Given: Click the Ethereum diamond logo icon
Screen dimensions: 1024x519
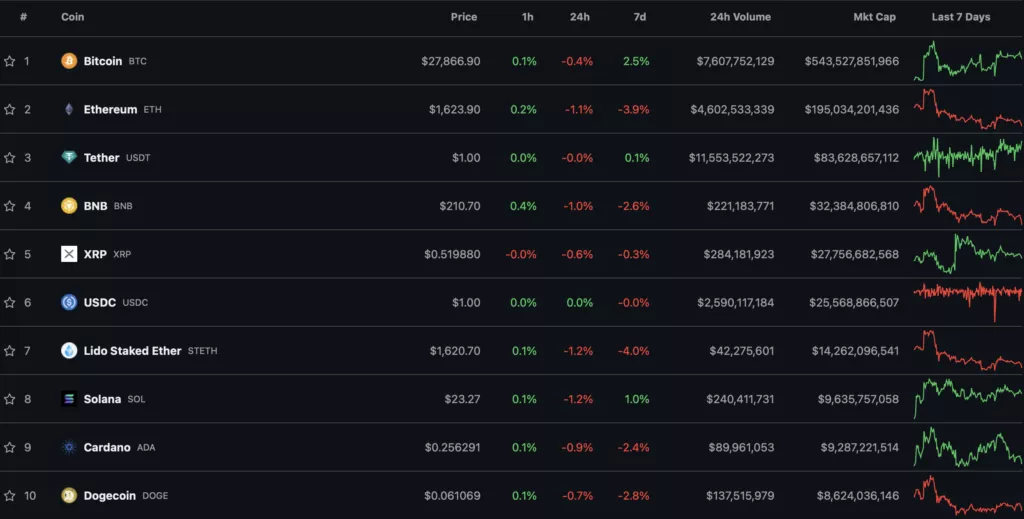Looking at the screenshot, I should click(69, 109).
